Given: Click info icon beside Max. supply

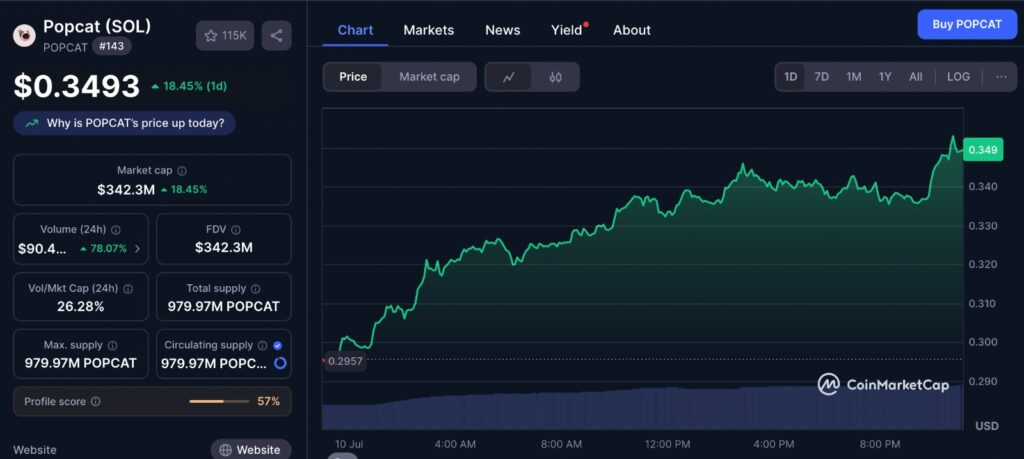Looking at the screenshot, I should (112, 345).
